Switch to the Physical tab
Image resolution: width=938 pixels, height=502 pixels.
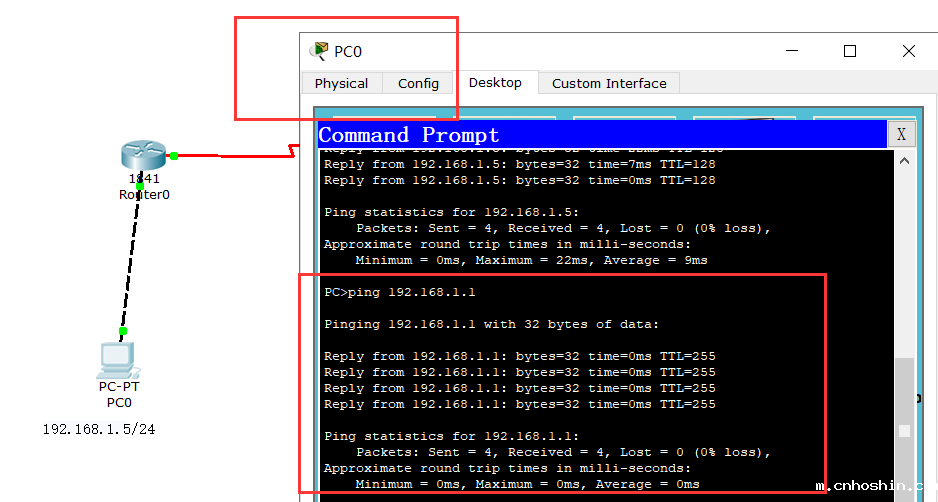coord(341,84)
